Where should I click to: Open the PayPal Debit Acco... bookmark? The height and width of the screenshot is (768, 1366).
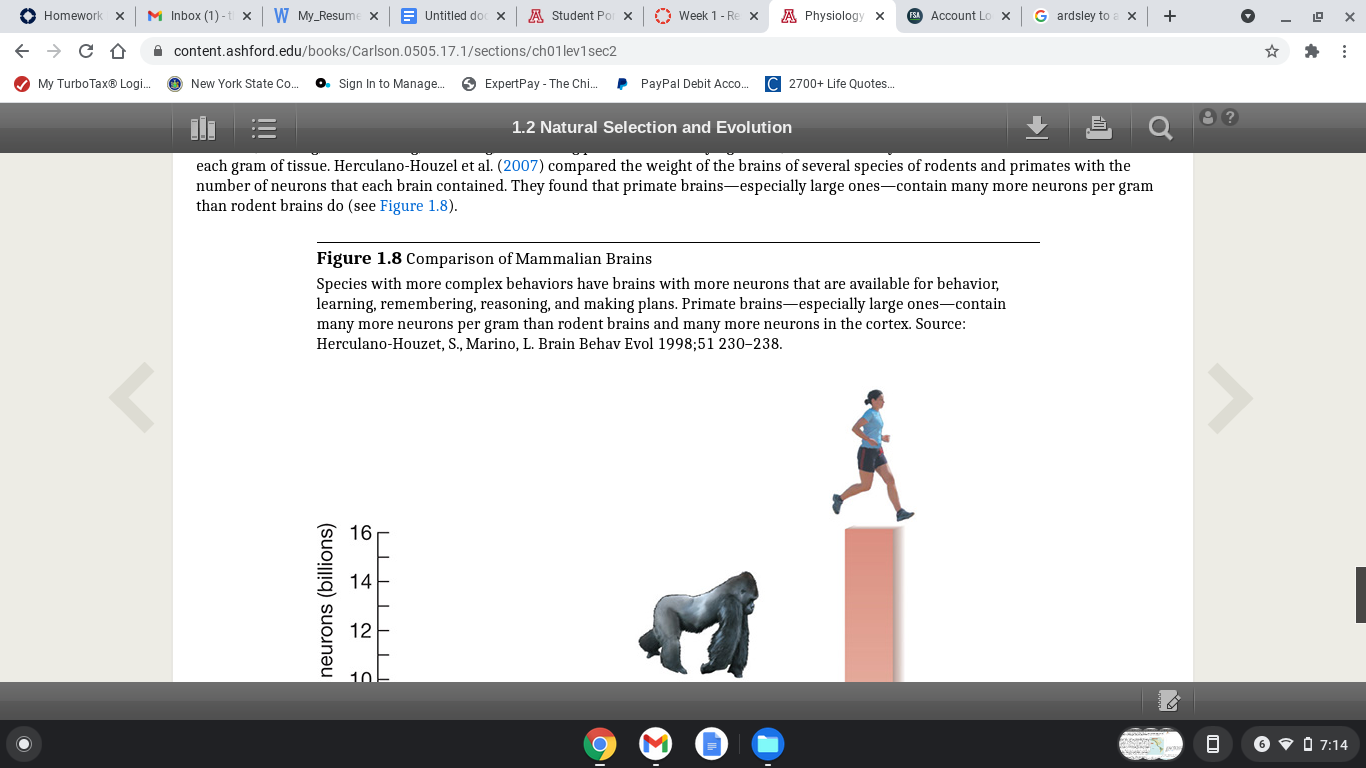pyautogui.click(x=681, y=84)
